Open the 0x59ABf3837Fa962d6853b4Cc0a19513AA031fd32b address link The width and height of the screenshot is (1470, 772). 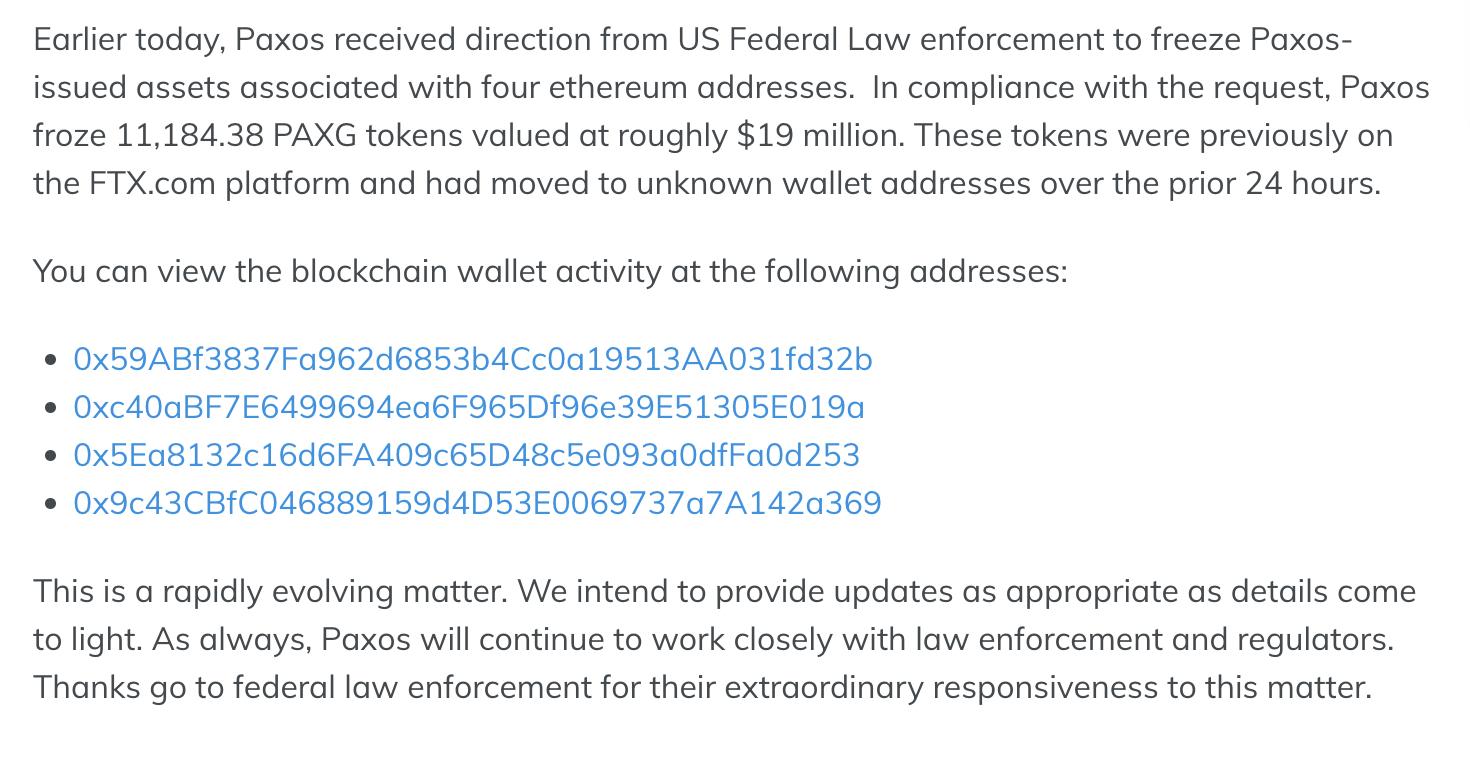click(x=472, y=359)
